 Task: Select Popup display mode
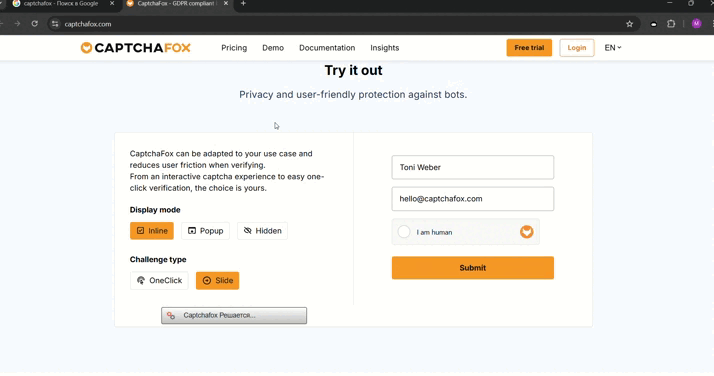(205, 231)
